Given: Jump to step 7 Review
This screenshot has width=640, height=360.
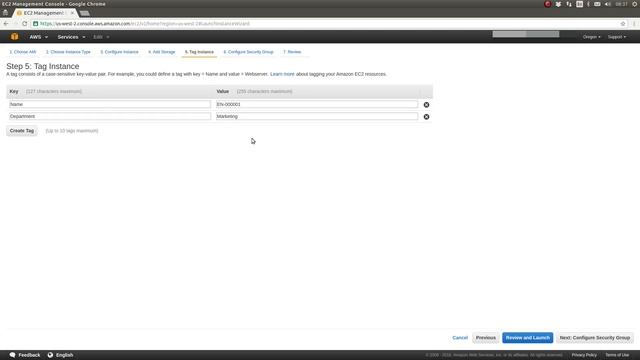Looking at the screenshot, I should click(292, 52).
